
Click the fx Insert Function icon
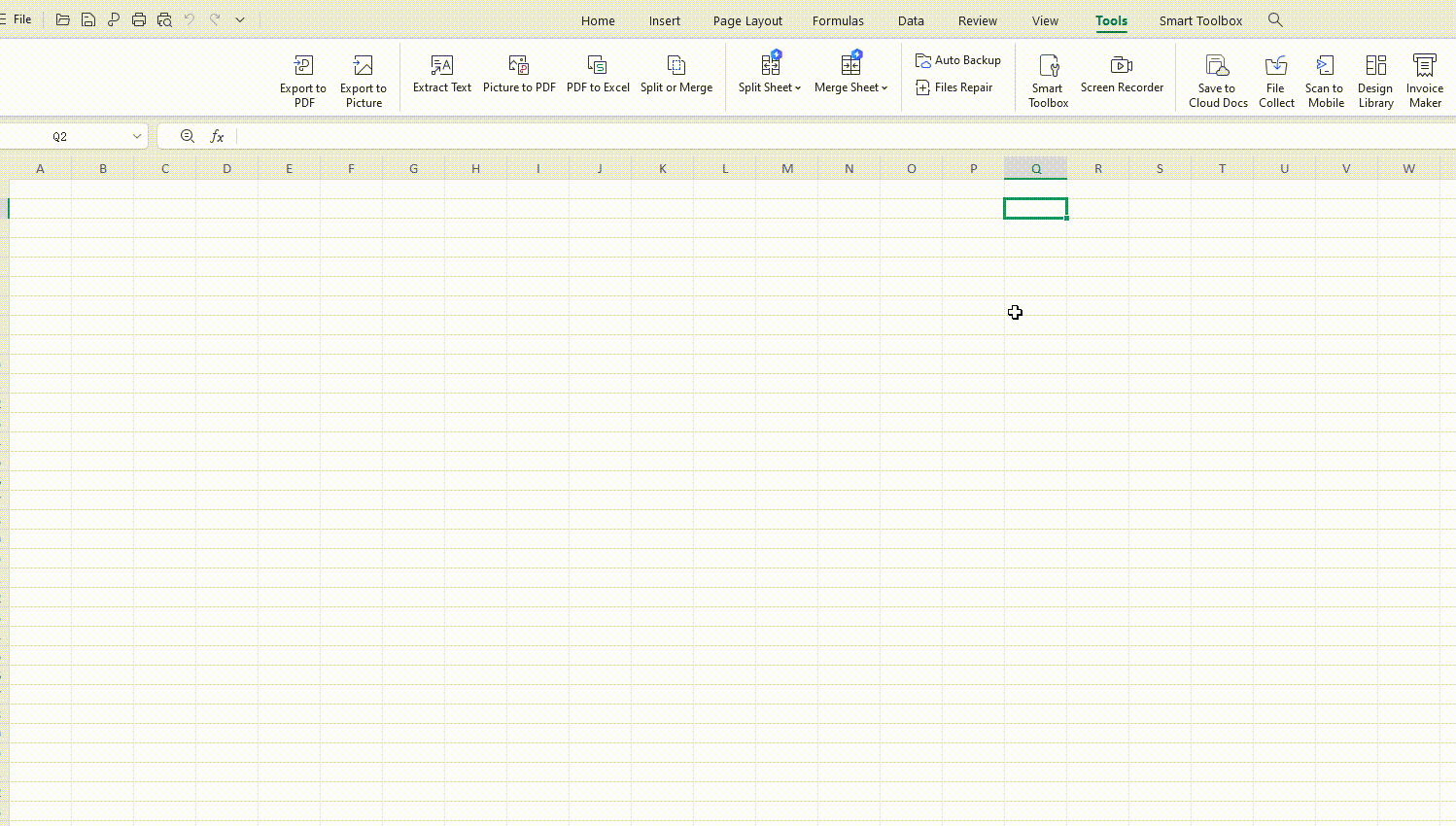217,137
